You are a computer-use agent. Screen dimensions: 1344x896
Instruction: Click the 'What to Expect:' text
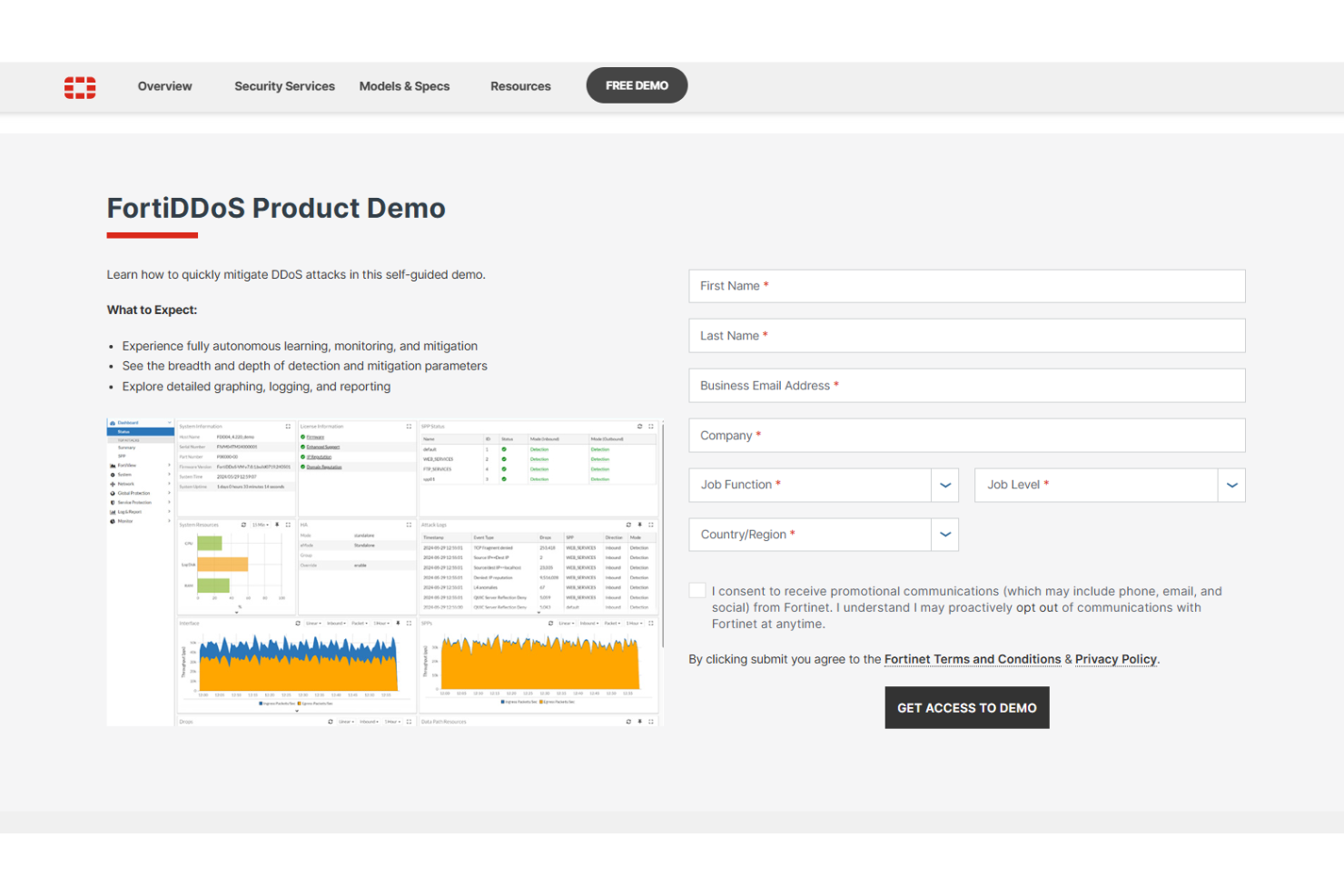(x=152, y=310)
